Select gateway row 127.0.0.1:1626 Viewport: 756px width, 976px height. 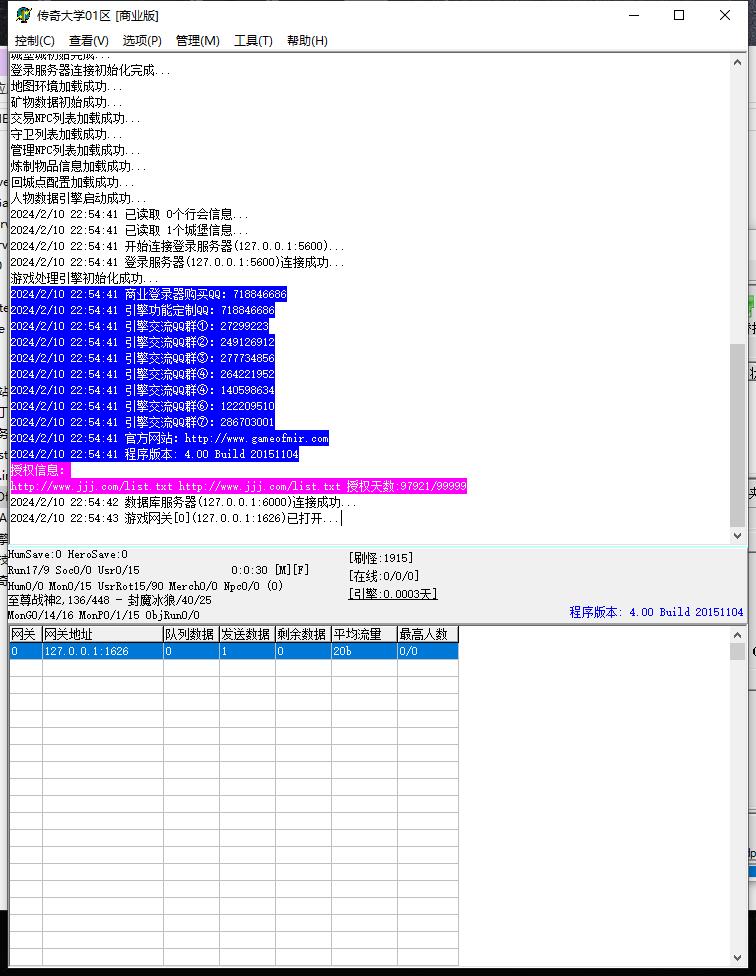point(233,651)
